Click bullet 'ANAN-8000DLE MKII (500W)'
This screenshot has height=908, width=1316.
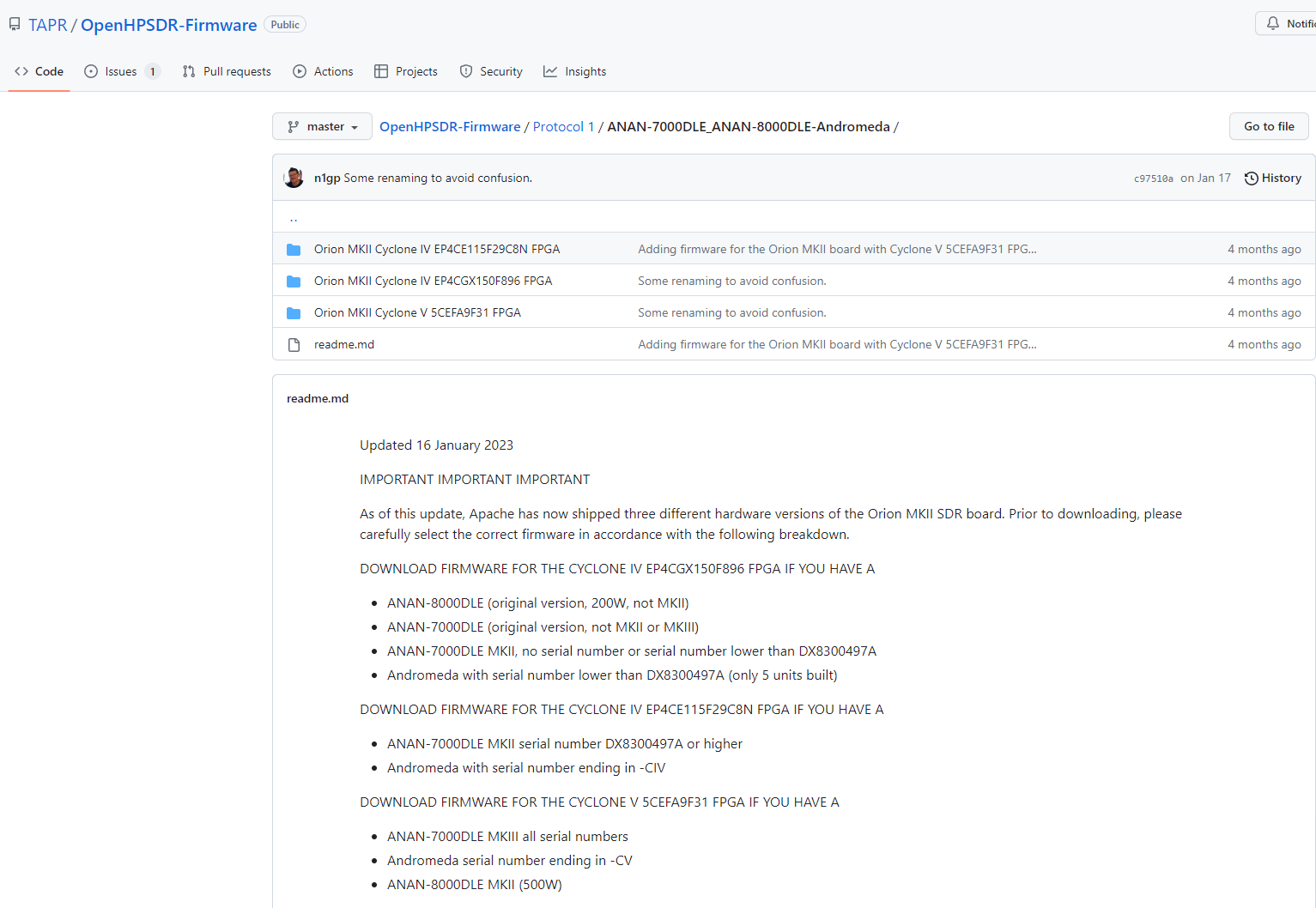475,884
